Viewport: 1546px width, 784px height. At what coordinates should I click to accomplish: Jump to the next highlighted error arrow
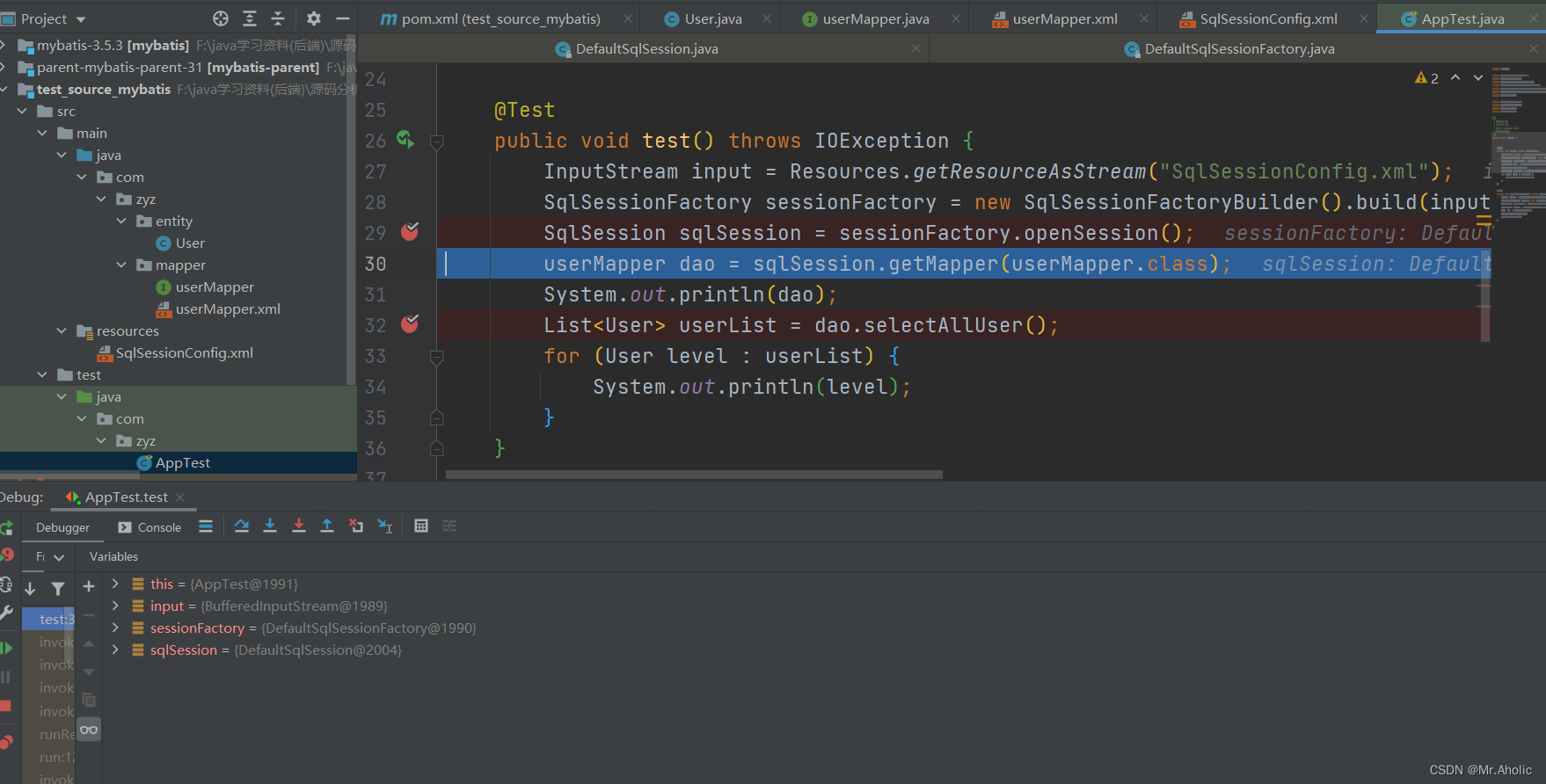(1478, 78)
